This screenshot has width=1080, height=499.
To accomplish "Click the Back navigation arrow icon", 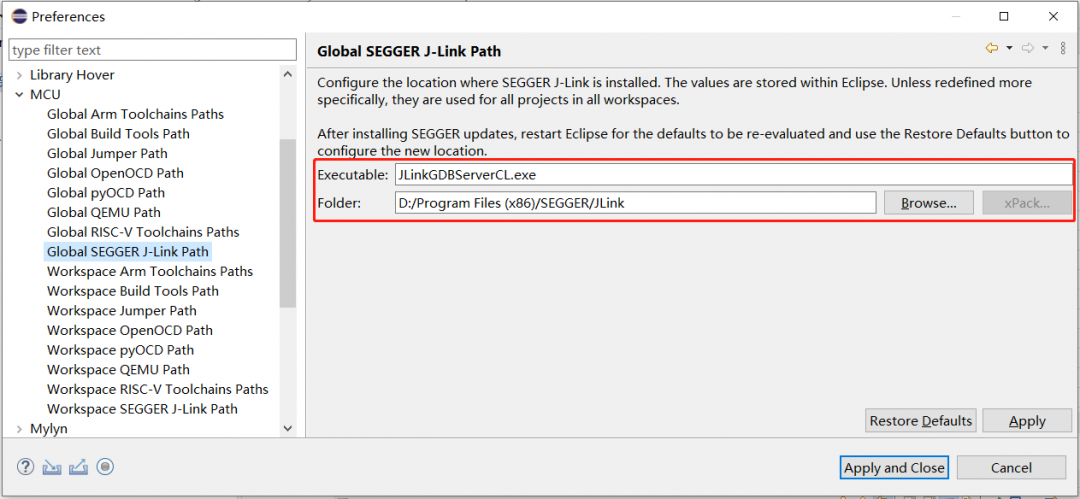I will point(992,48).
